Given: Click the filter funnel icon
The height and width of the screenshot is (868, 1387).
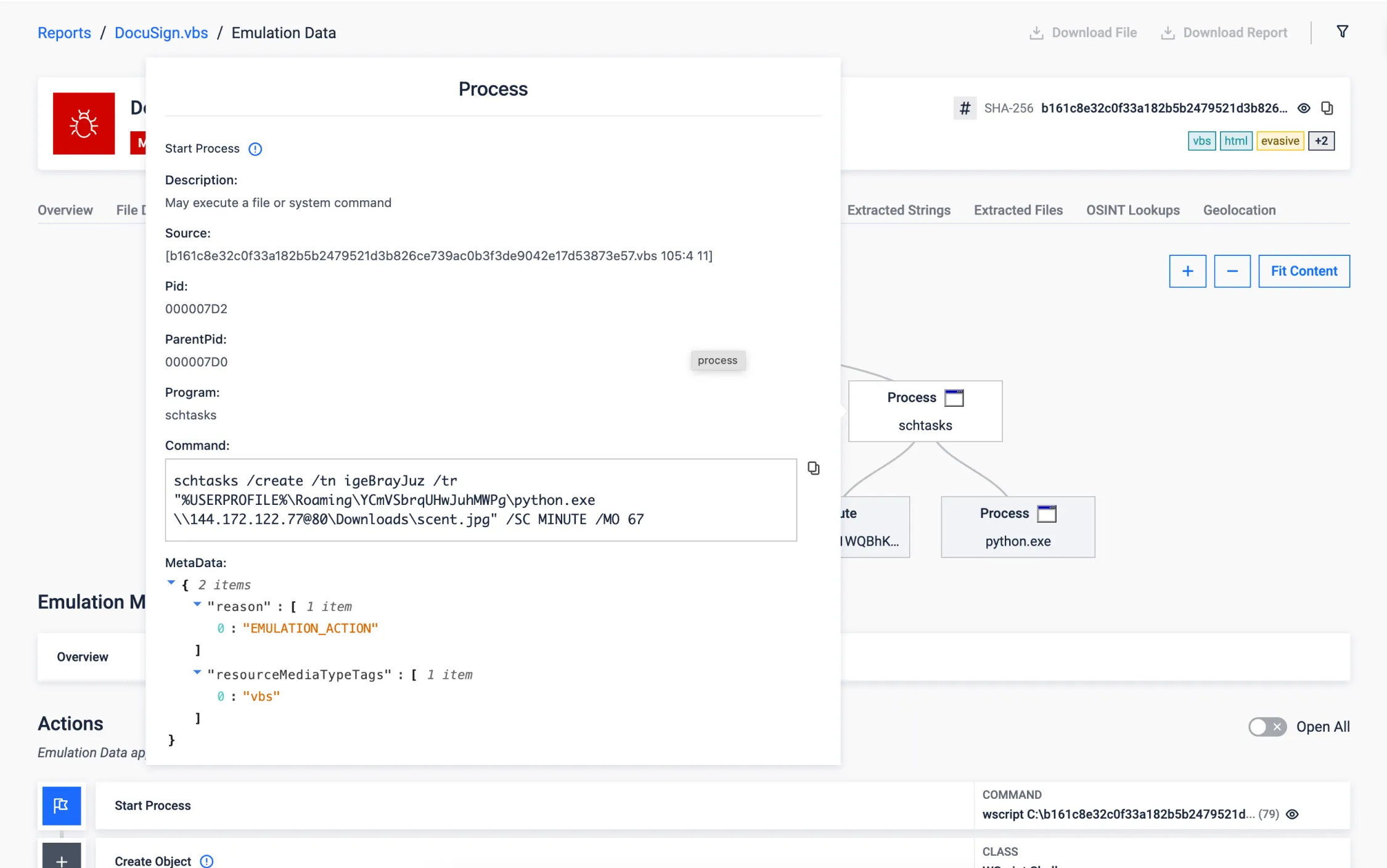Looking at the screenshot, I should coord(1342,31).
